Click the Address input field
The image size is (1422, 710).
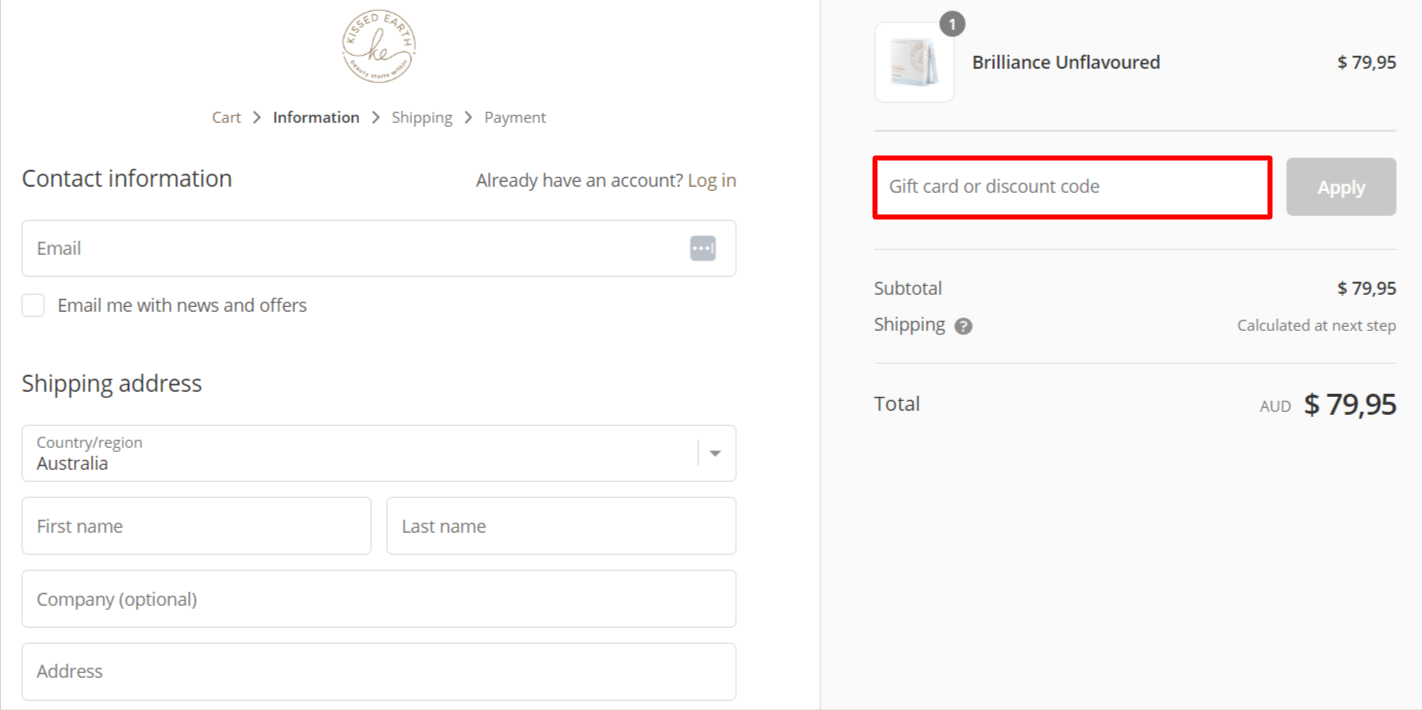(379, 671)
